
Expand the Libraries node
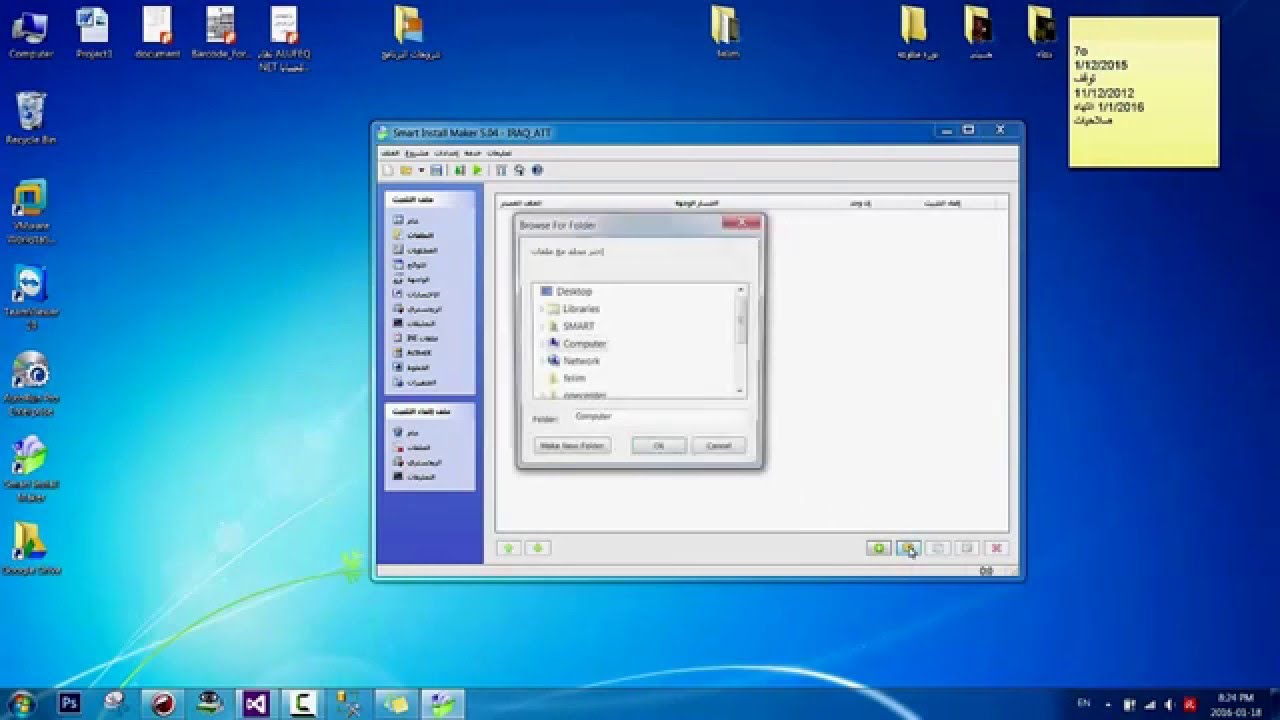coord(541,309)
